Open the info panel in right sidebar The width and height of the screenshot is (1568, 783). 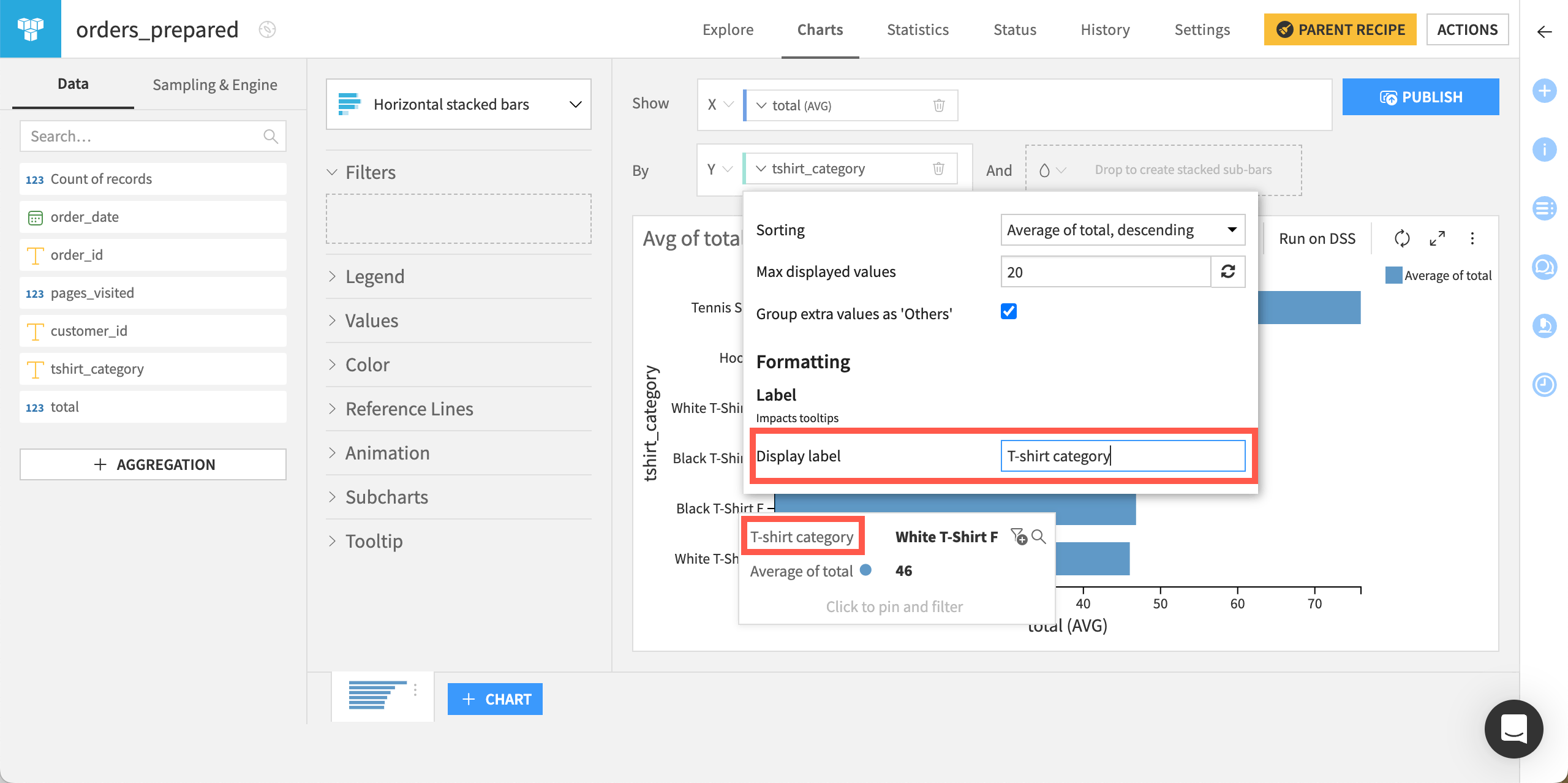click(1544, 149)
